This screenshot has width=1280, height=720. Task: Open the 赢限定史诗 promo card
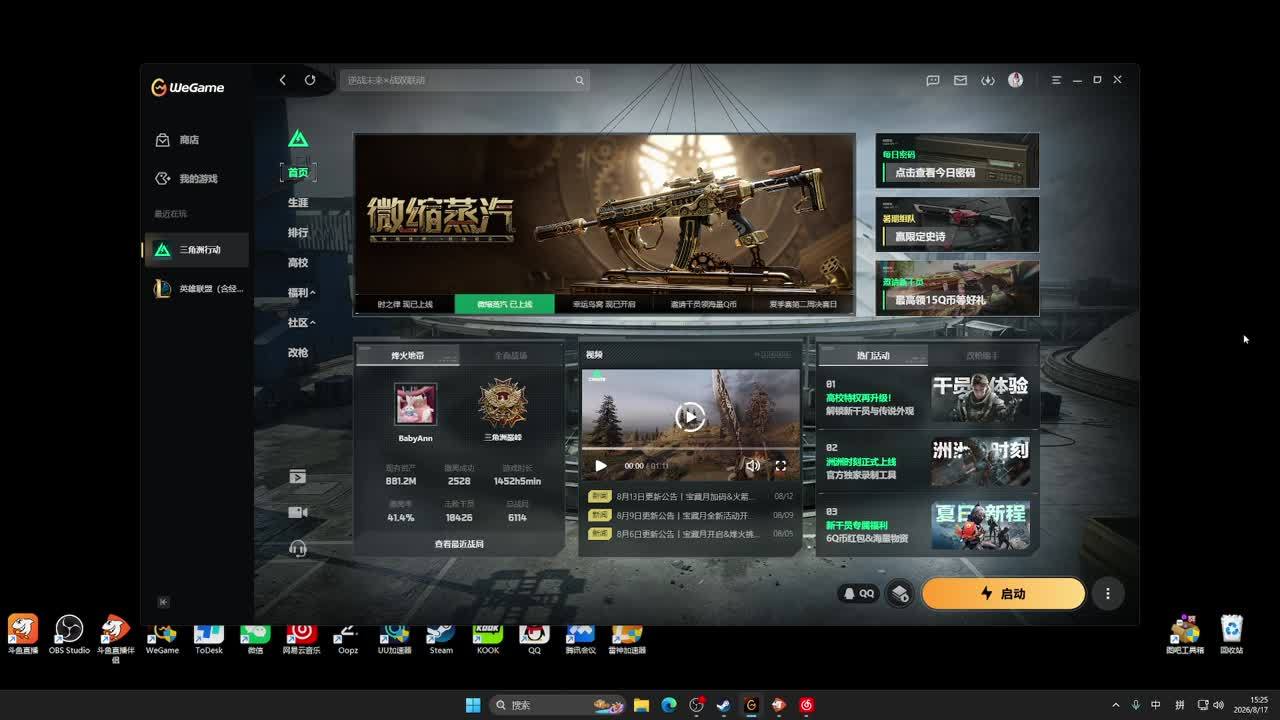[x=957, y=224]
